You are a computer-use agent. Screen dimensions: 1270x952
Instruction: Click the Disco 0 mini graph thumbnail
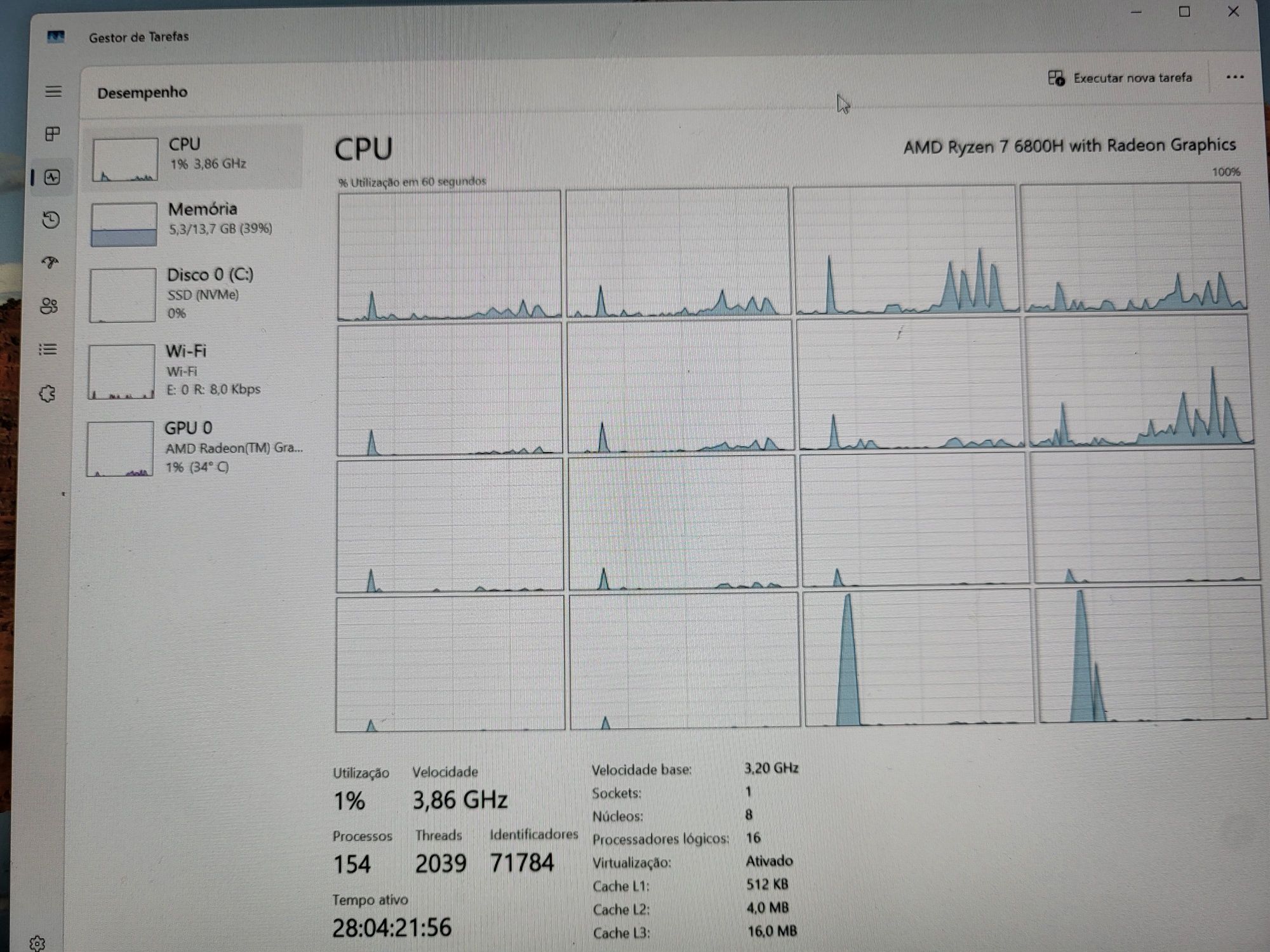point(123,295)
